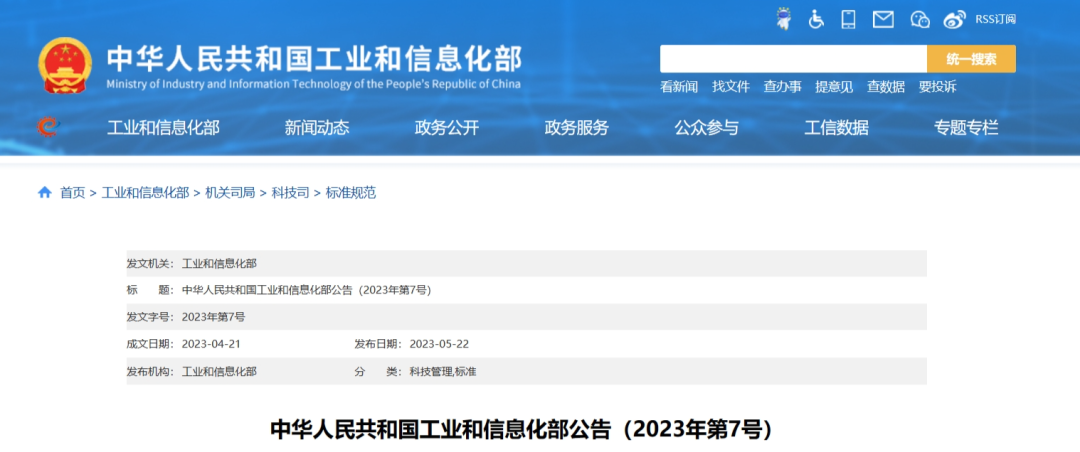This screenshot has height=452, width=1080.
Task: Open 政务服务 navigation menu item
Action: tap(577, 127)
